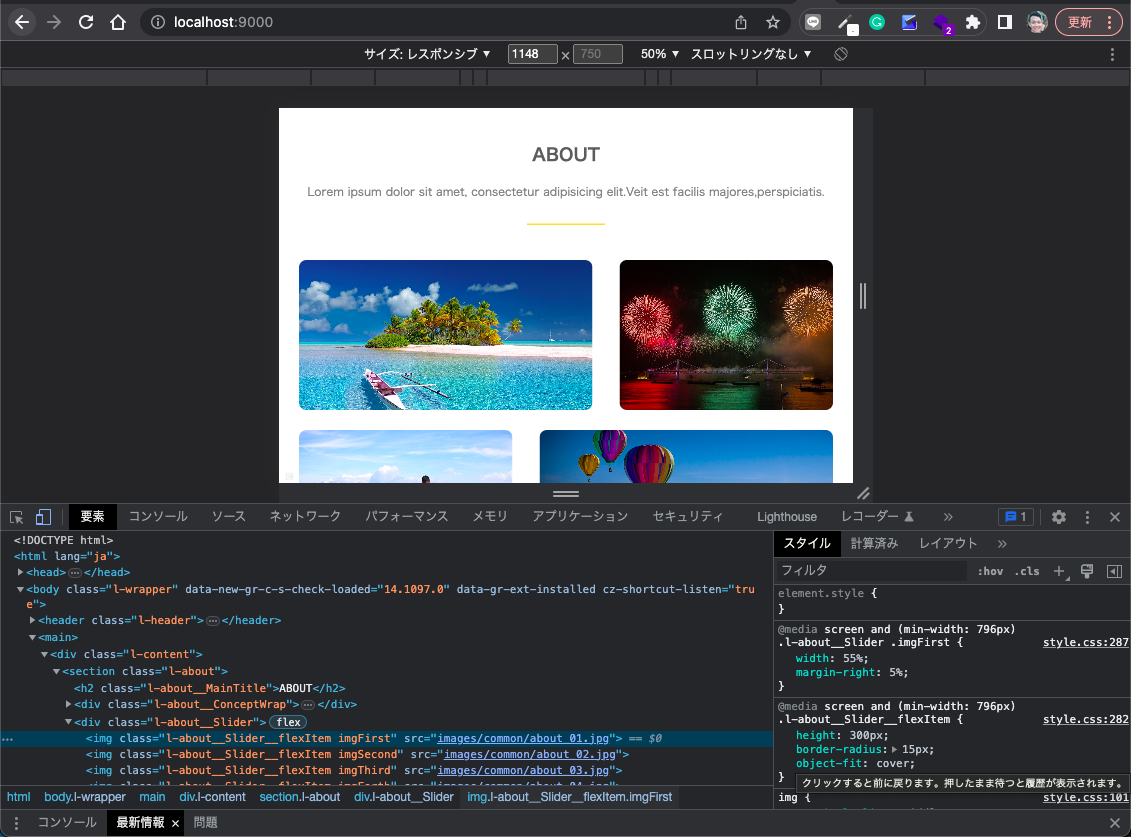Screen dimensions: 1131x837
Task: Open the issues counter badge showing 1
Action: pyautogui.click(x=1016, y=517)
